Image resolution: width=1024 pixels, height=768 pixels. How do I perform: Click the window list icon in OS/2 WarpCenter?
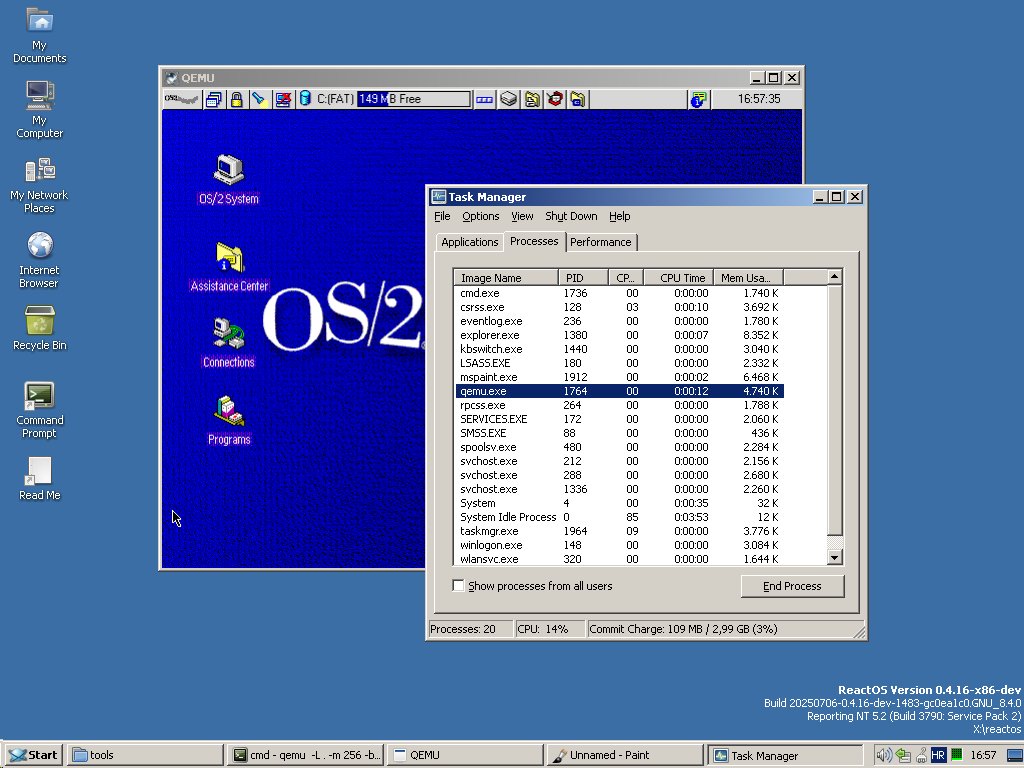tap(214, 99)
